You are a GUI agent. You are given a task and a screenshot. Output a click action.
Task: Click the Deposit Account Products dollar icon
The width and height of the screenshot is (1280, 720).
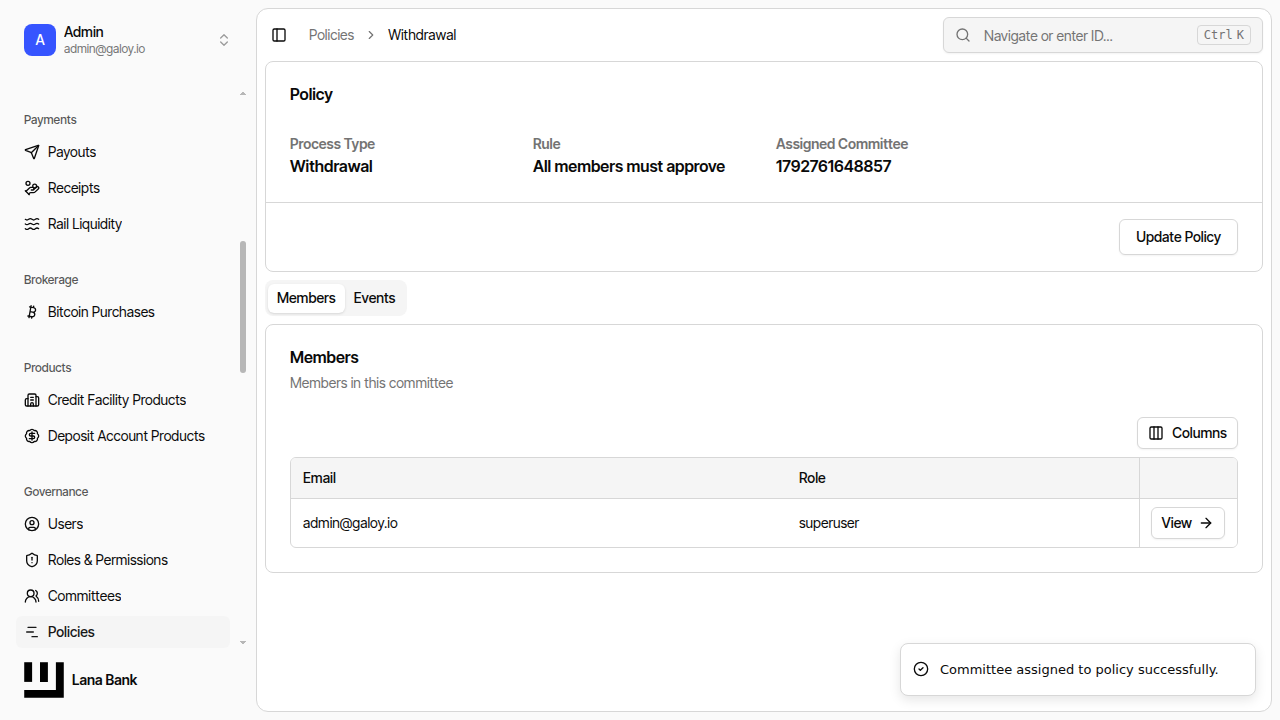click(x=32, y=436)
